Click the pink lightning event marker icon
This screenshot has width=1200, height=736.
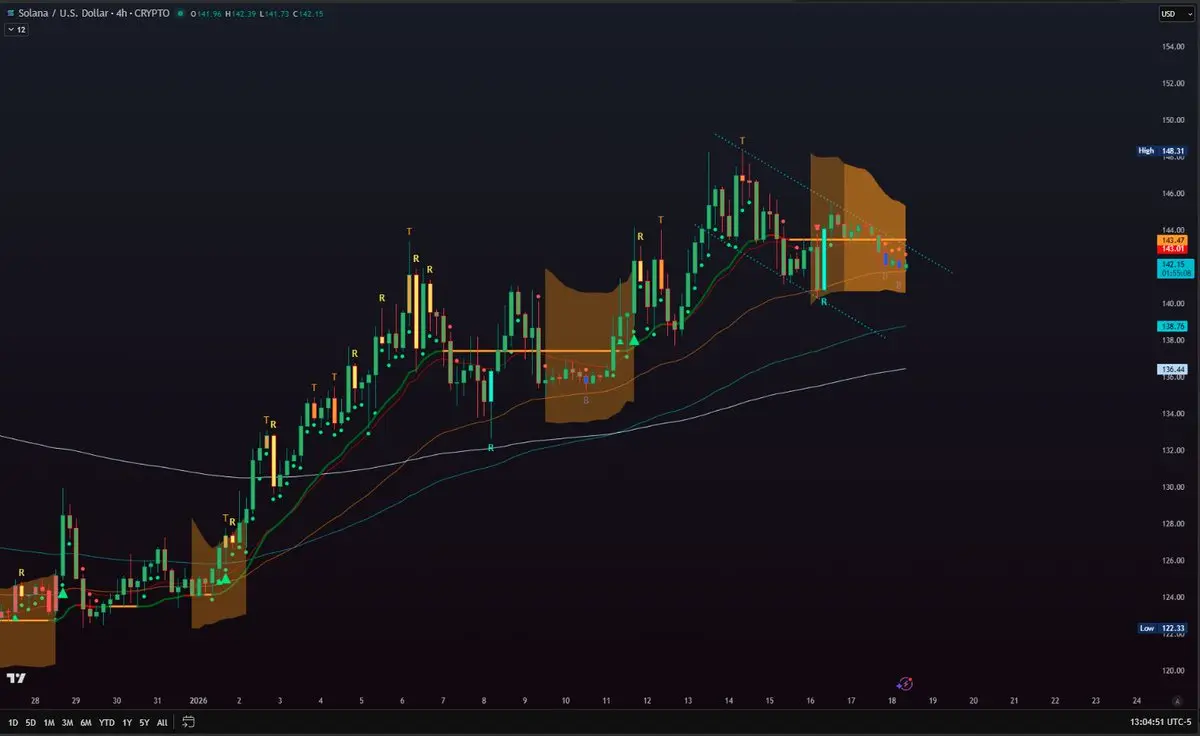pos(905,684)
